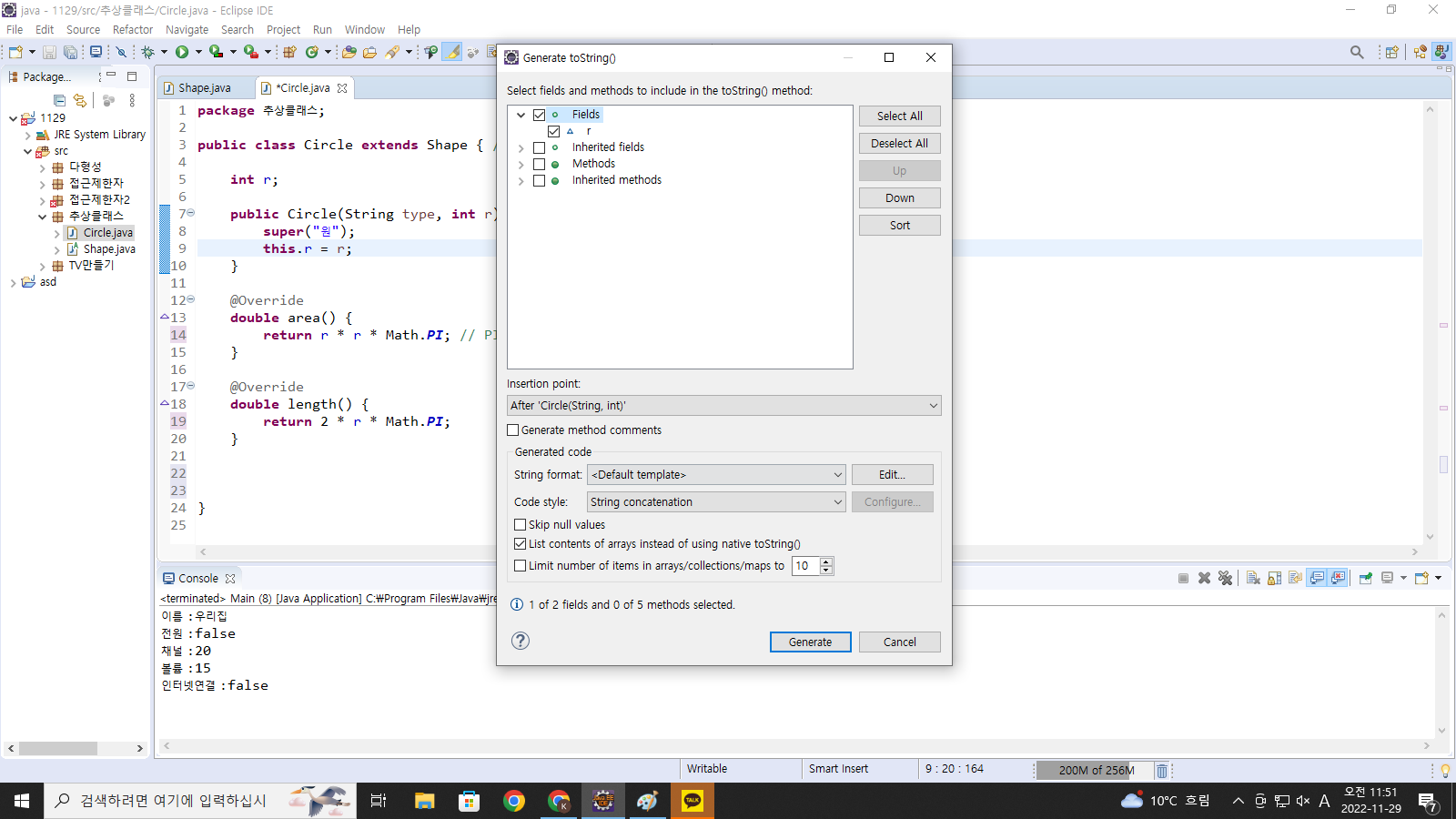Increment the array item limit spinner
The height and width of the screenshot is (819, 1456).
[826, 561]
